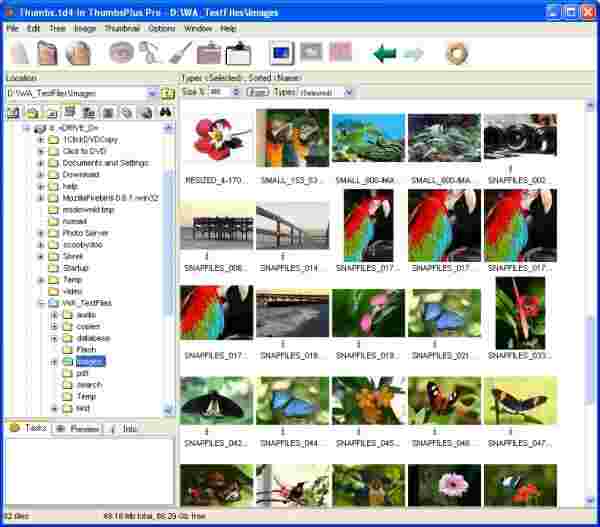Click the SNAPFILES_047 file name

tap(519, 443)
